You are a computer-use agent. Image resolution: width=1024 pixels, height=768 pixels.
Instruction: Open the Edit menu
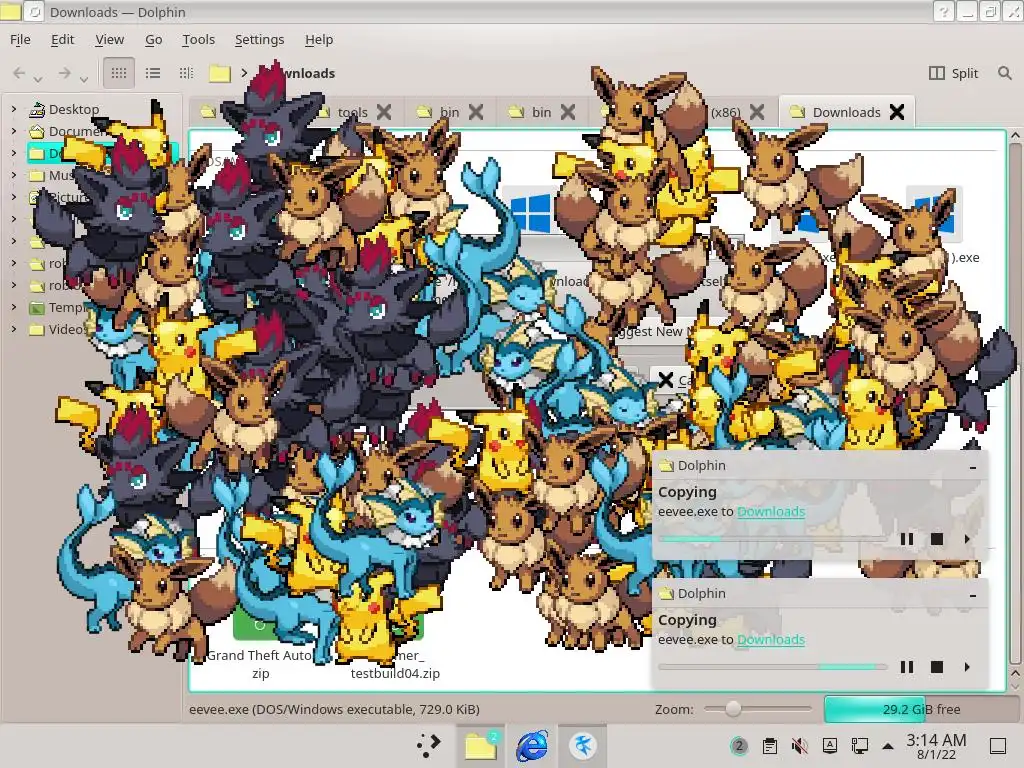tap(63, 40)
